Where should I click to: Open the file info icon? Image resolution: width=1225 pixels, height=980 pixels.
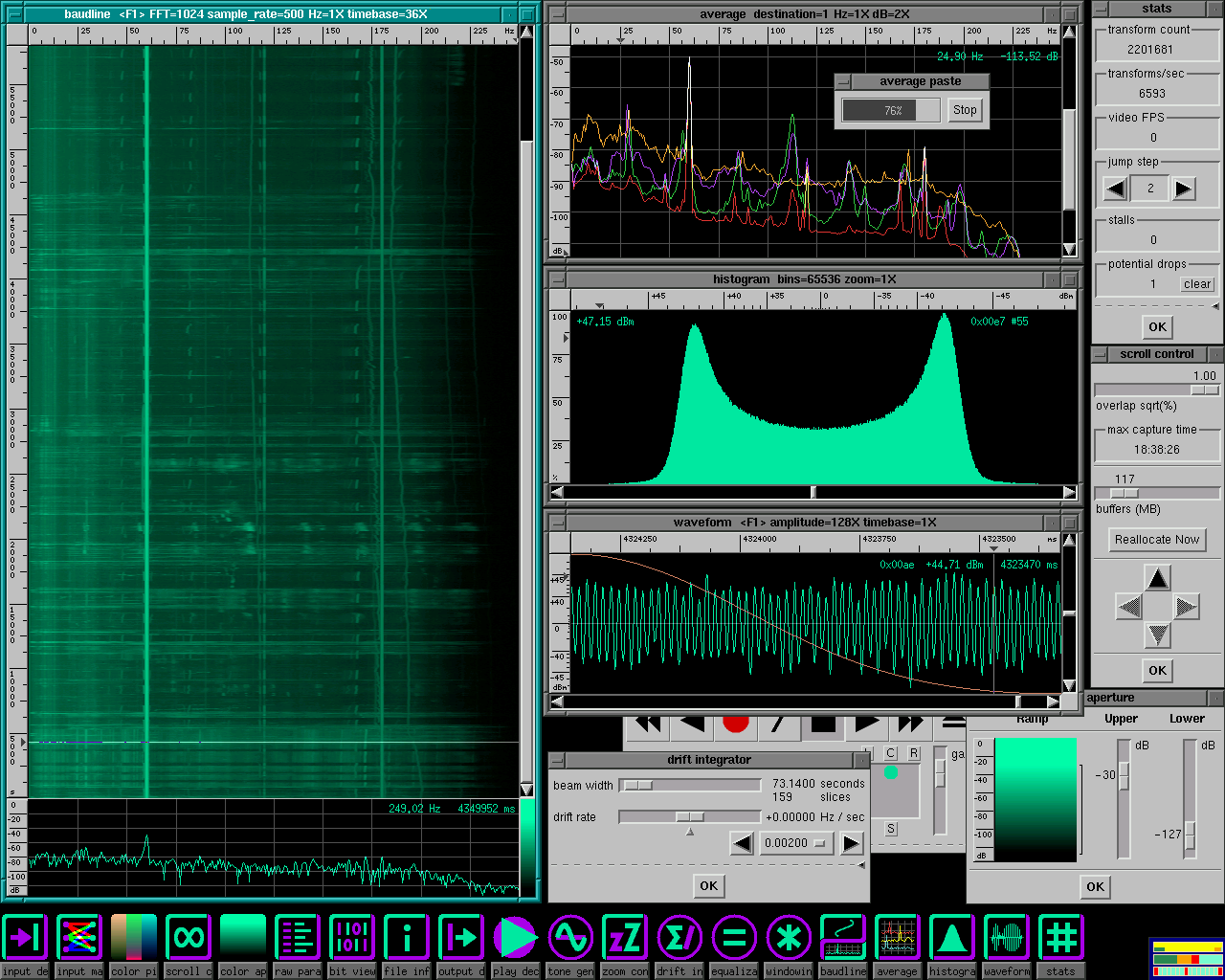pos(407,938)
